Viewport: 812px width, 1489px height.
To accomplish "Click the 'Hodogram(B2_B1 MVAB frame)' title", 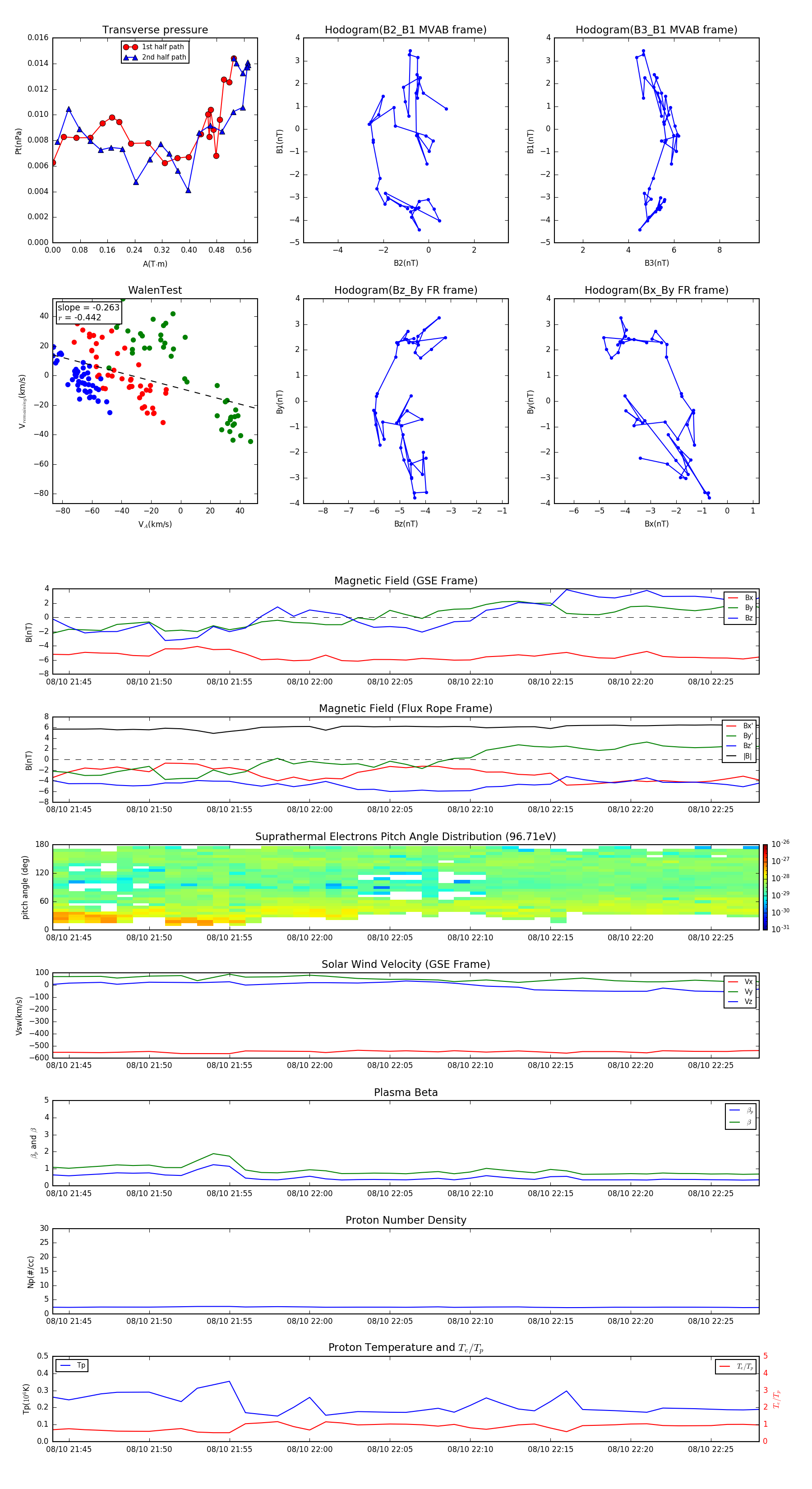I will pyautogui.click(x=406, y=30).
